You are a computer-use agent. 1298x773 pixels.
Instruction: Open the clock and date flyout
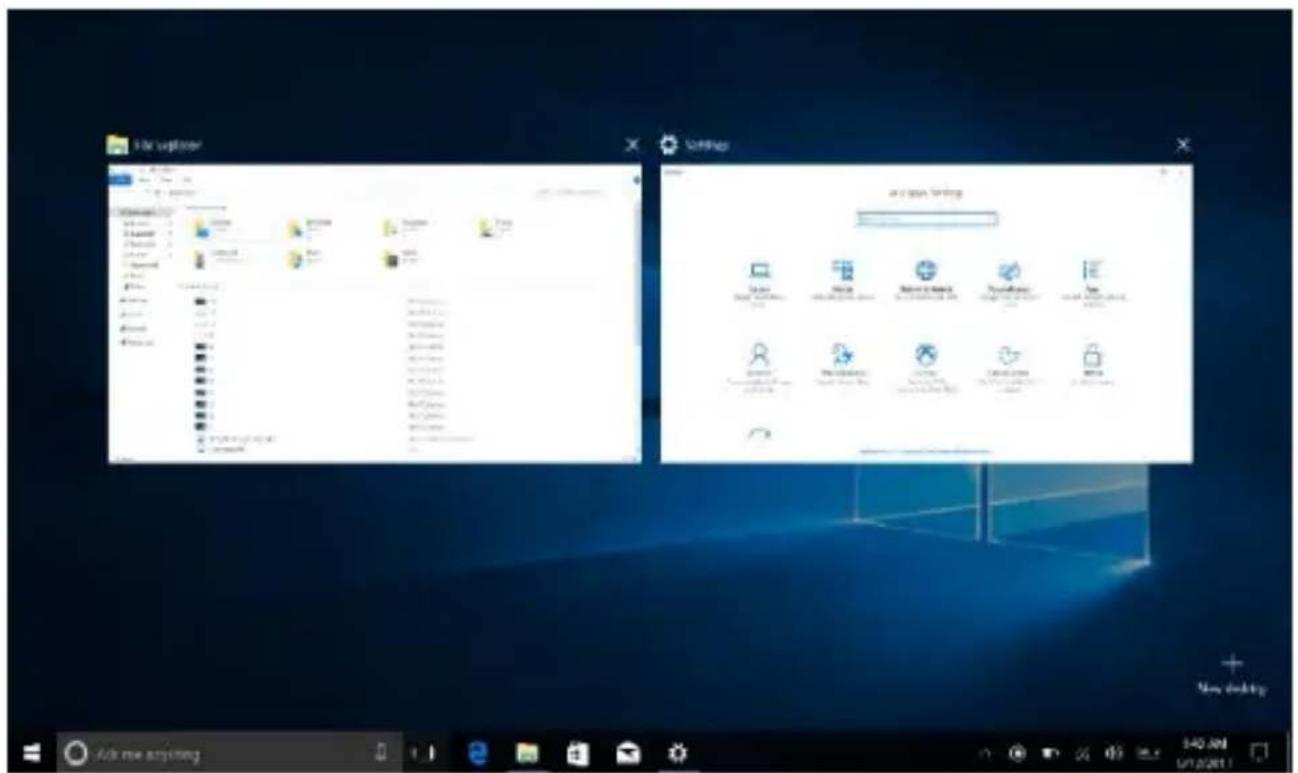point(1203,752)
